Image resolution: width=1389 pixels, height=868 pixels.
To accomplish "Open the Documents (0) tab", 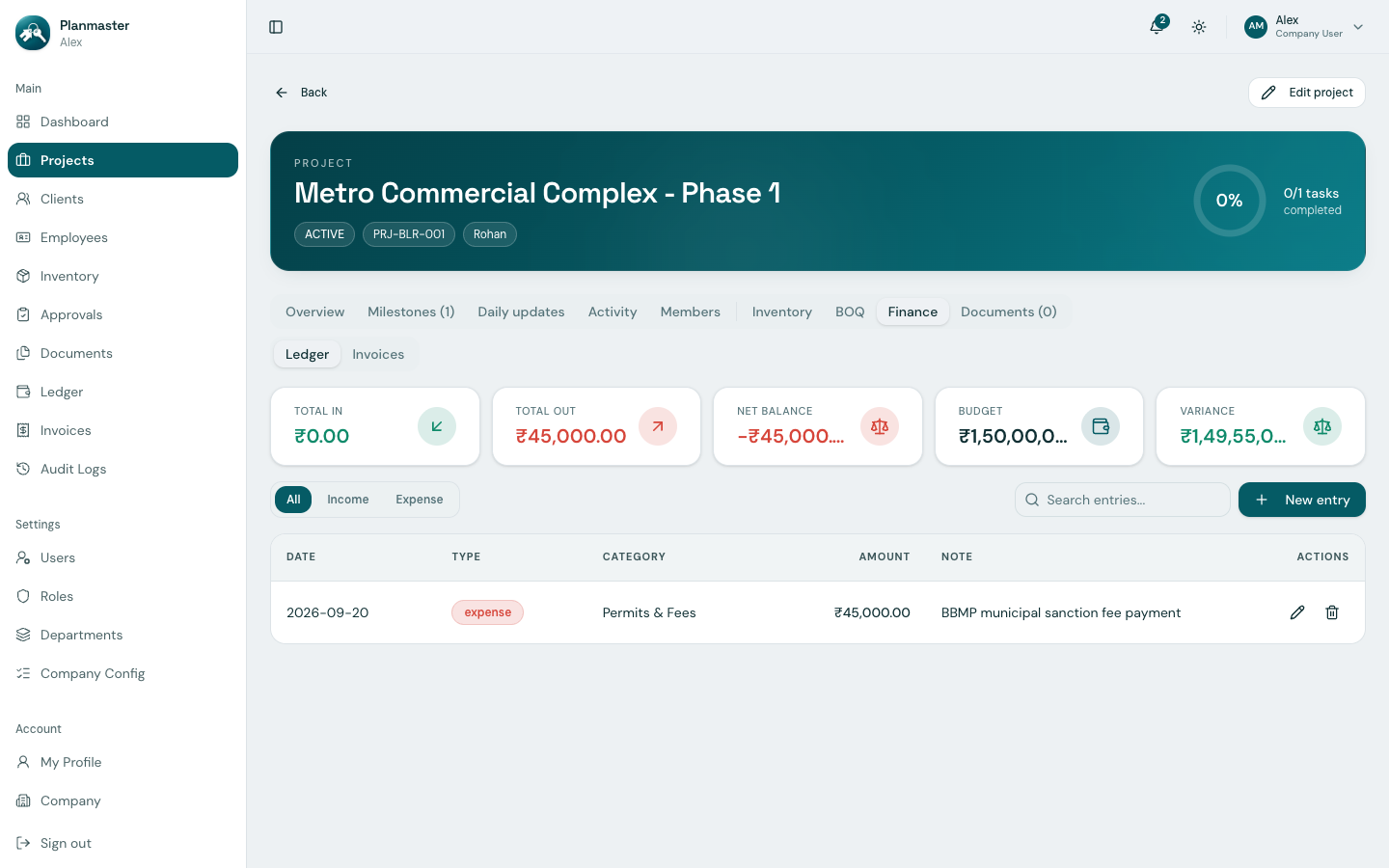I will pos(1009,312).
